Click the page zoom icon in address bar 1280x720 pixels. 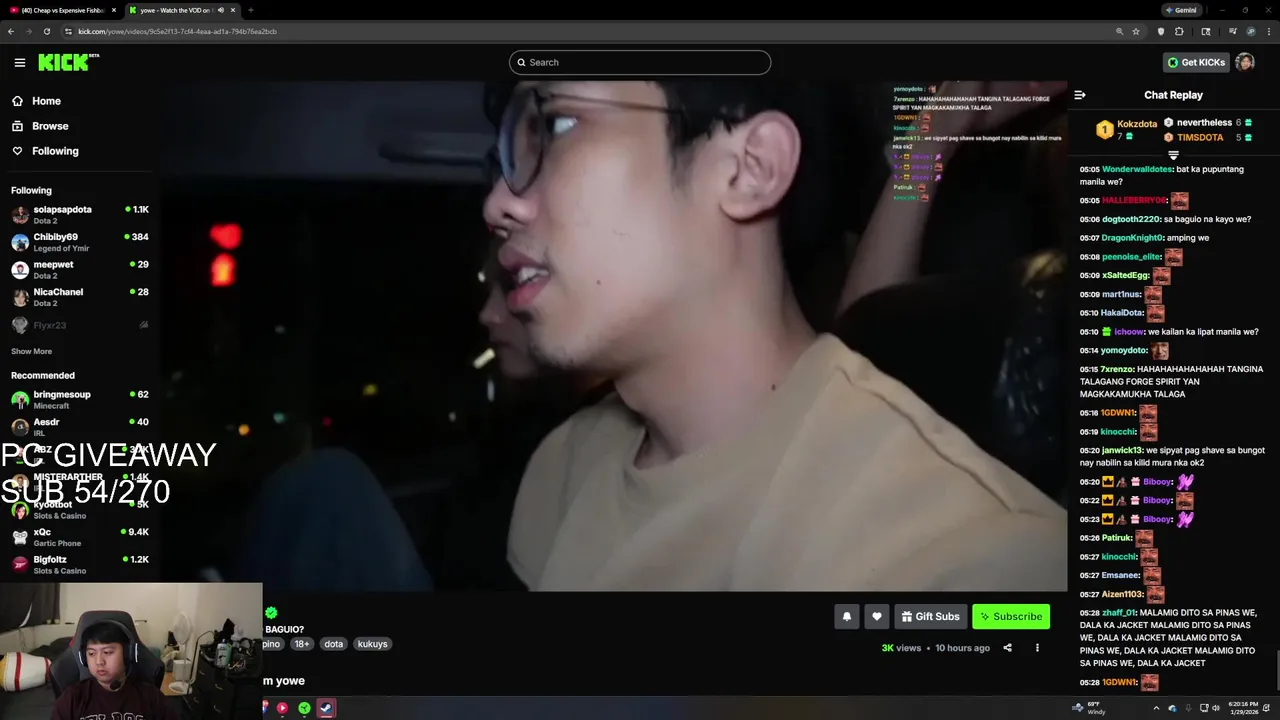coord(1119,31)
